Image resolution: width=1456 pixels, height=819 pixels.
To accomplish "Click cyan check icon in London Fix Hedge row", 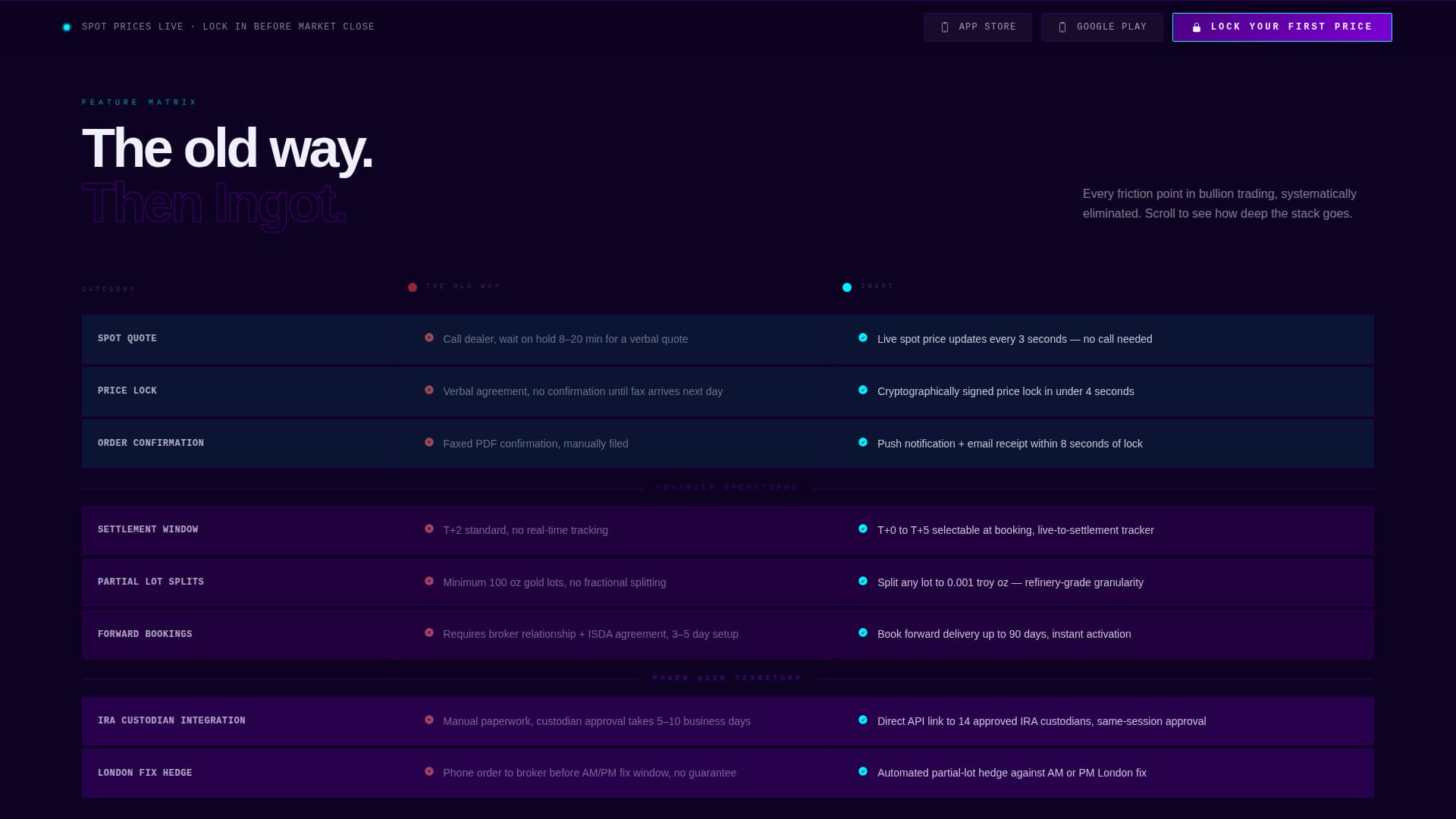I will click(863, 771).
